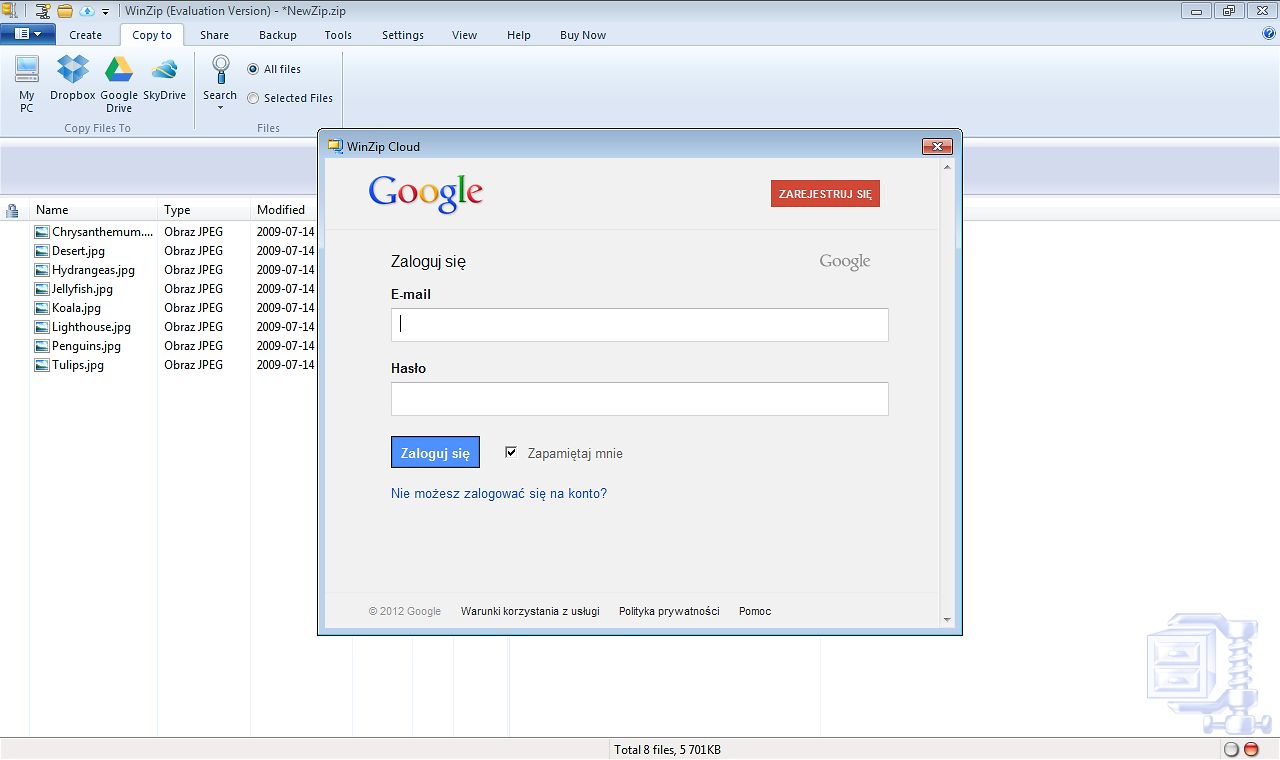
Task: Open the blue help question mark icon
Action: pyautogui.click(x=1269, y=34)
